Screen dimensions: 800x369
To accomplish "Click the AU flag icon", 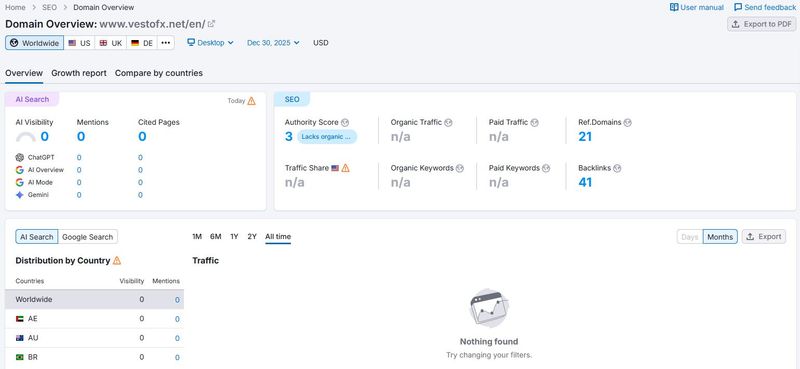I will pos(20,338).
